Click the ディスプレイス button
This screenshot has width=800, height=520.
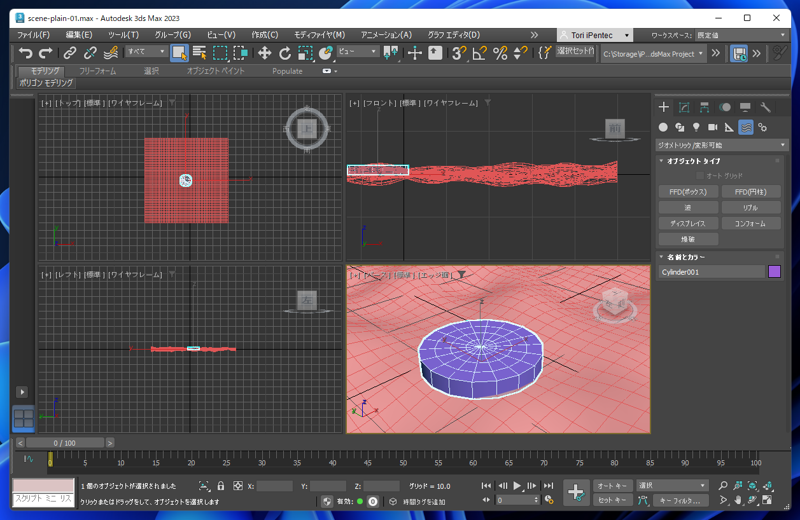(x=688, y=224)
